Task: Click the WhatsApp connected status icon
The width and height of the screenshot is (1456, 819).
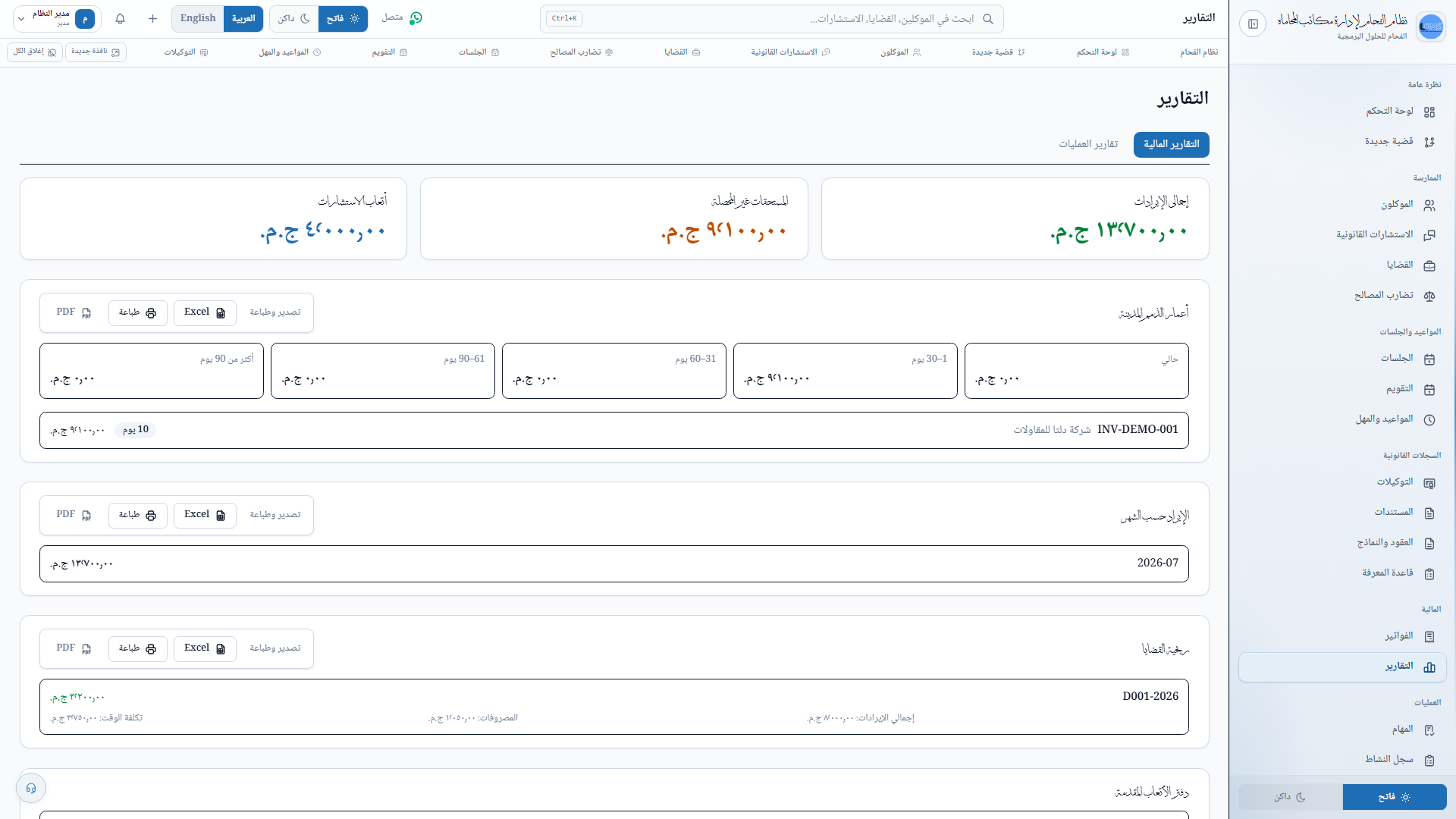Action: pyautogui.click(x=416, y=18)
